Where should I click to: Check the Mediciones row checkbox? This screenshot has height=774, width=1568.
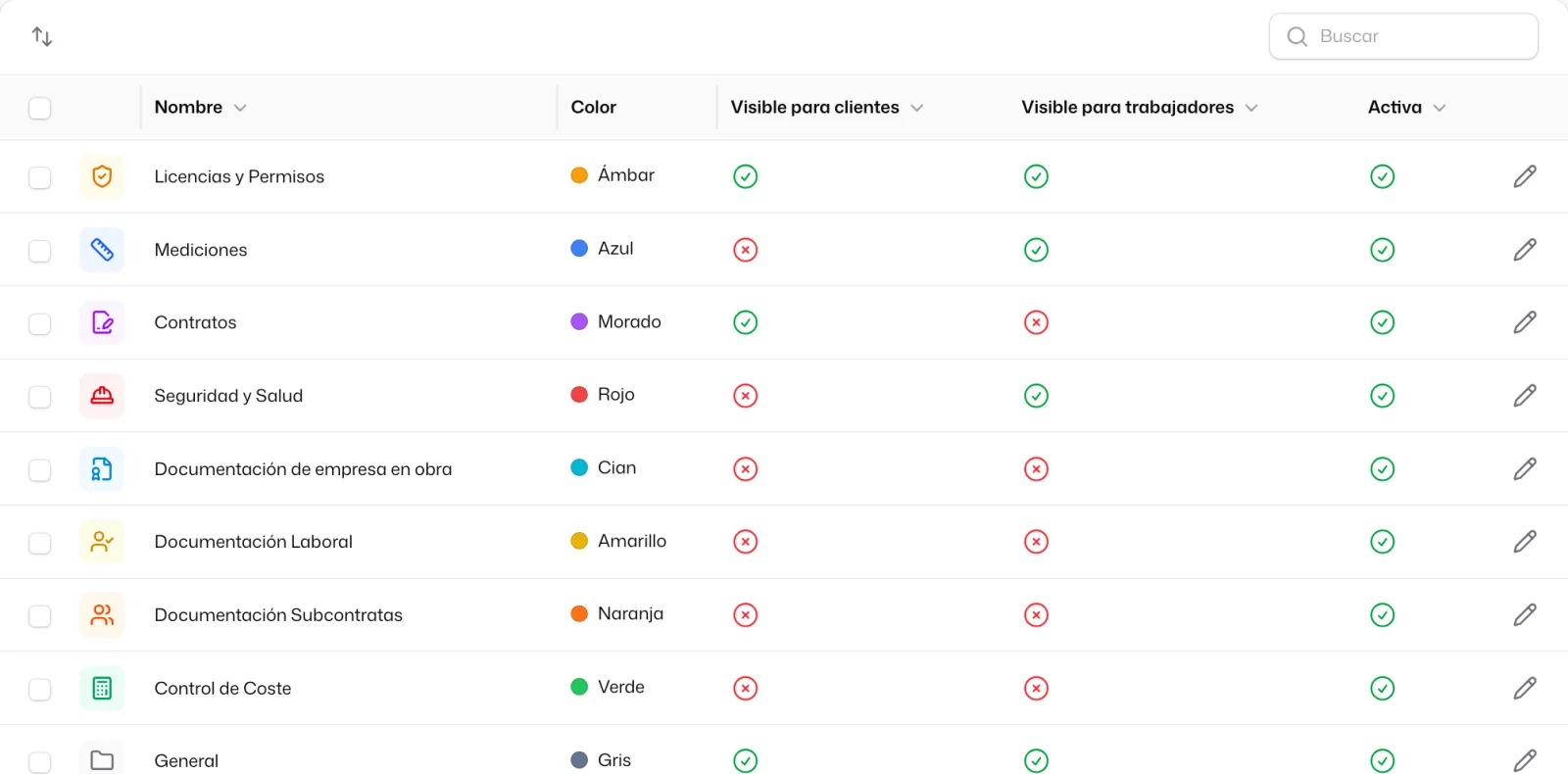click(40, 251)
